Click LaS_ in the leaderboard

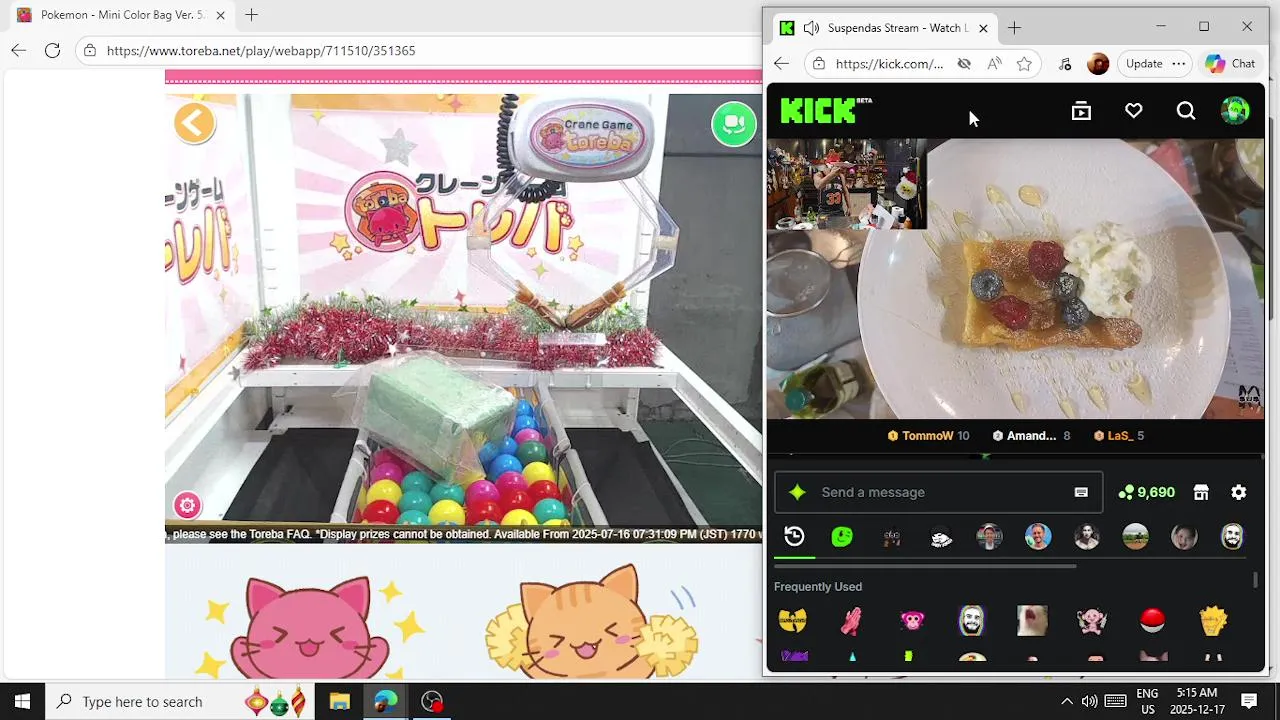pos(1119,436)
